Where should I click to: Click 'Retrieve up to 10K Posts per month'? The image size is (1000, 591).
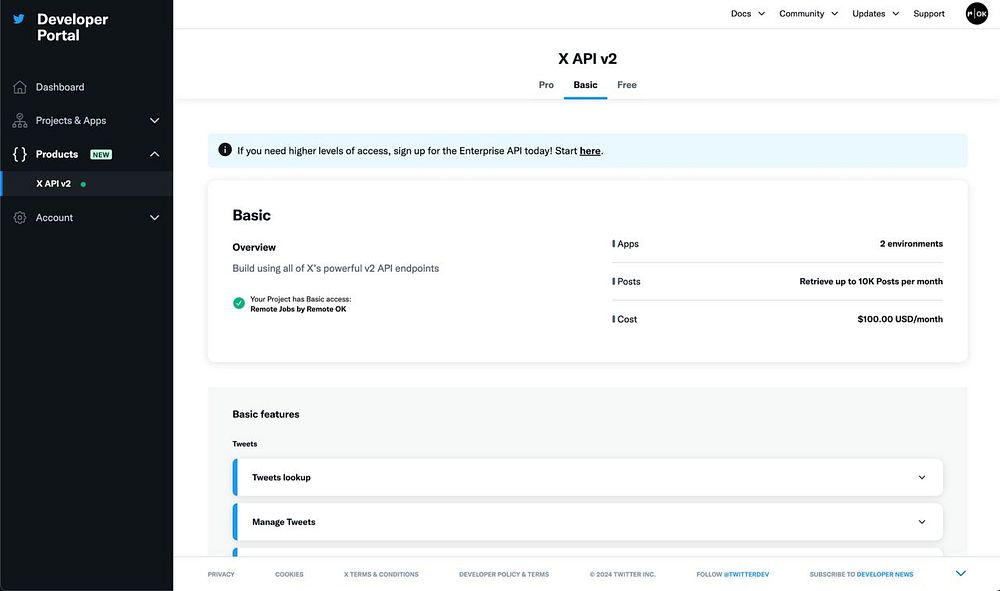[871, 282]
